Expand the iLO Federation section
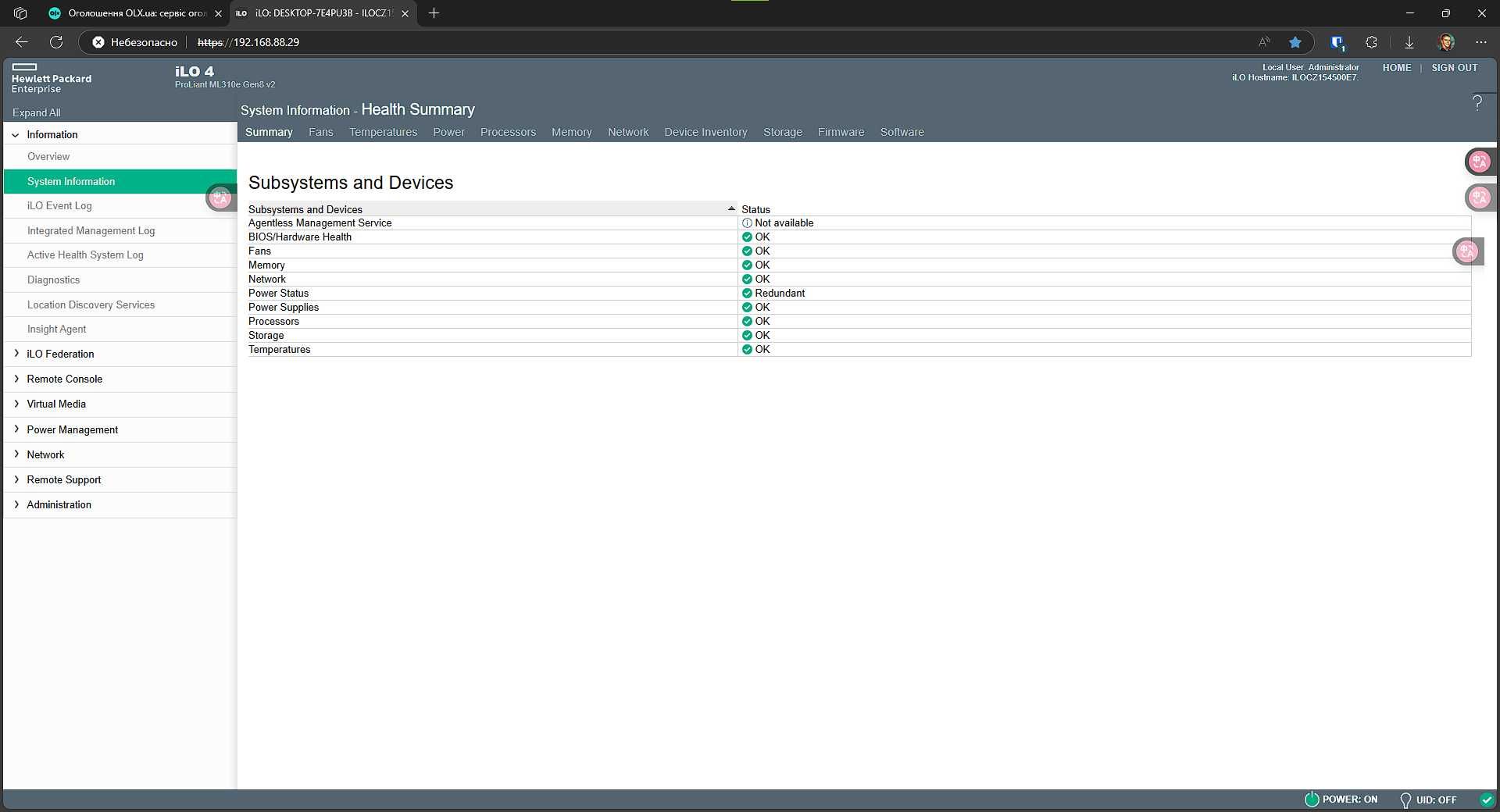1500x812 pixels. (x=16, y=354)
